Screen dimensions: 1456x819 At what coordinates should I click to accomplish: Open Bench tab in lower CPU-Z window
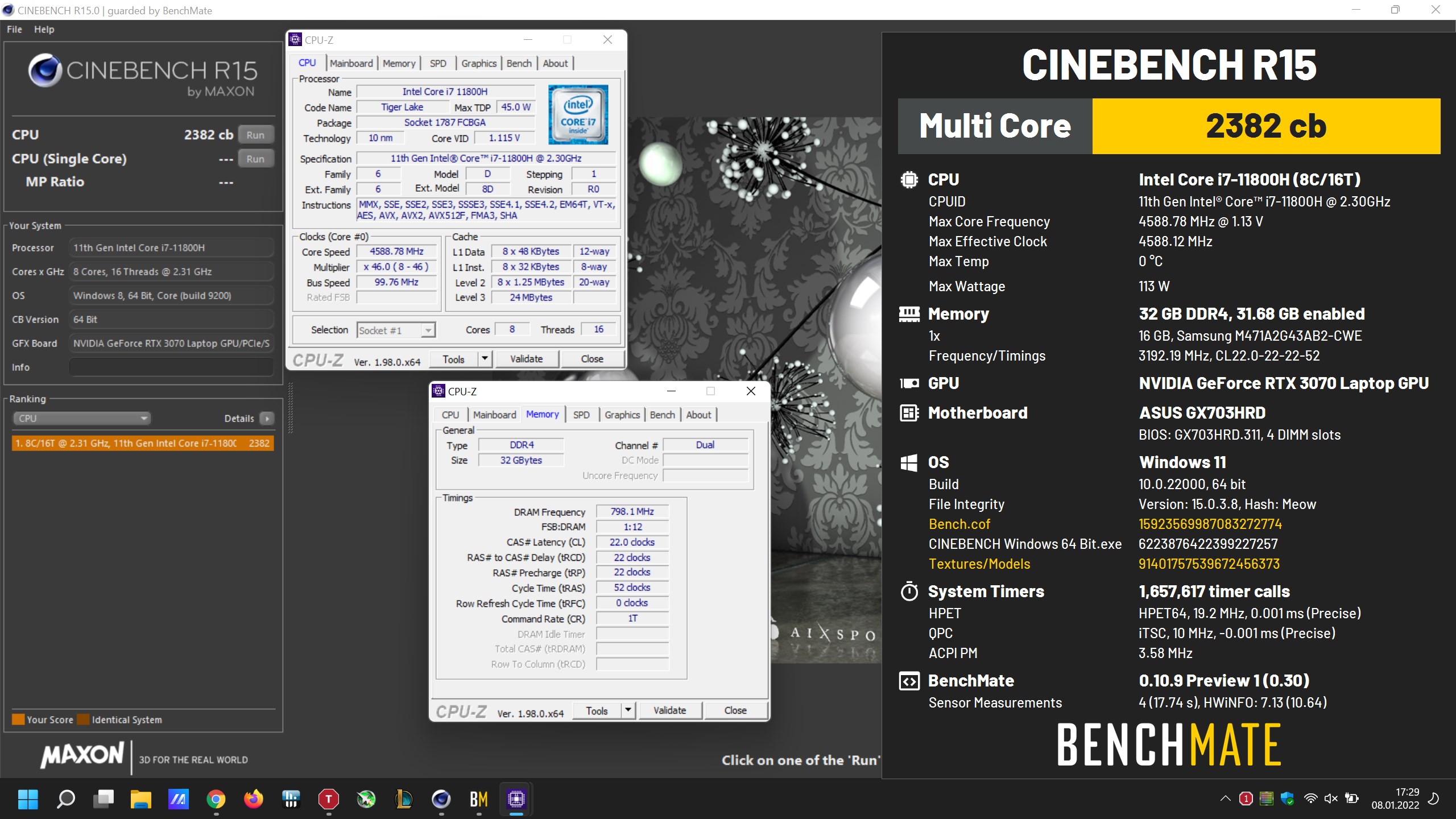(663, 415)
